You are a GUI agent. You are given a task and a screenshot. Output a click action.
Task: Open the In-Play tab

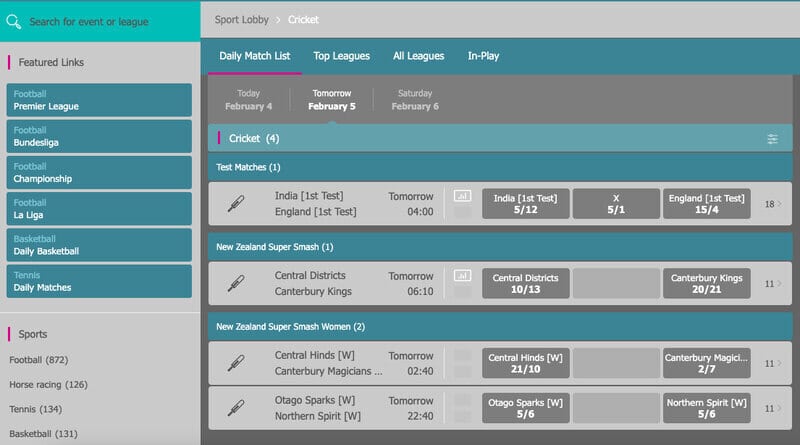[x=483, y=56]
